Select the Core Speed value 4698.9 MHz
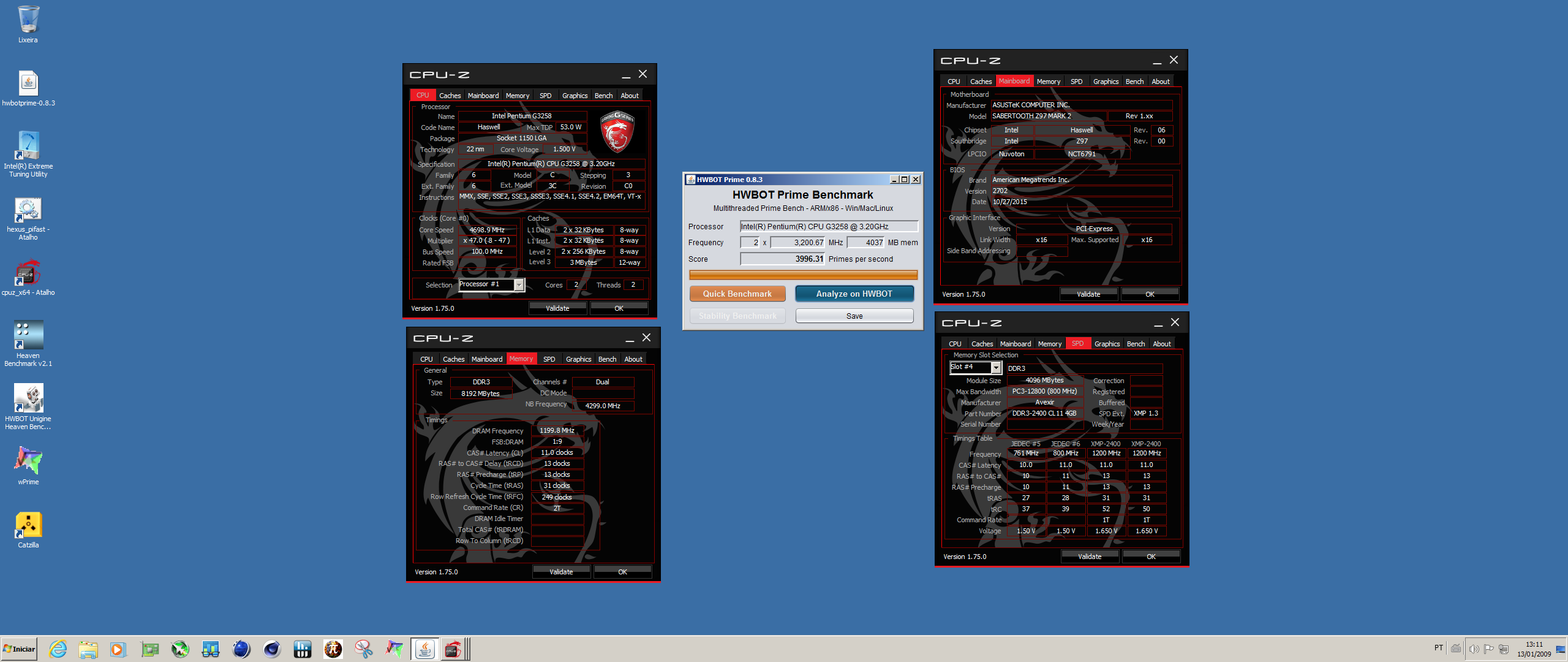The height and width of the screenshot is (662, 1568). coord(487,230)
